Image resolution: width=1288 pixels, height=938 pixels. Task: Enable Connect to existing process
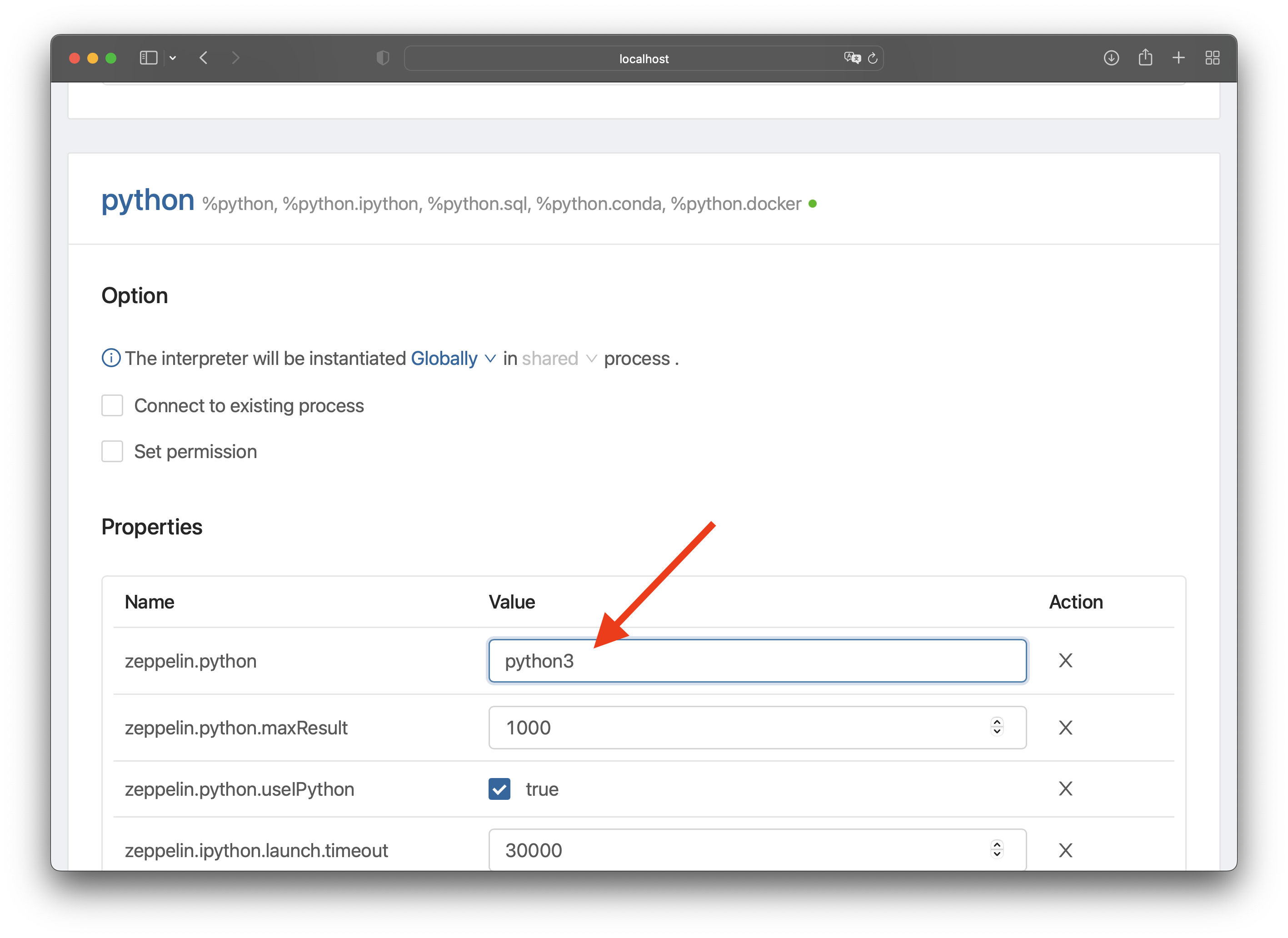(112, 405)
